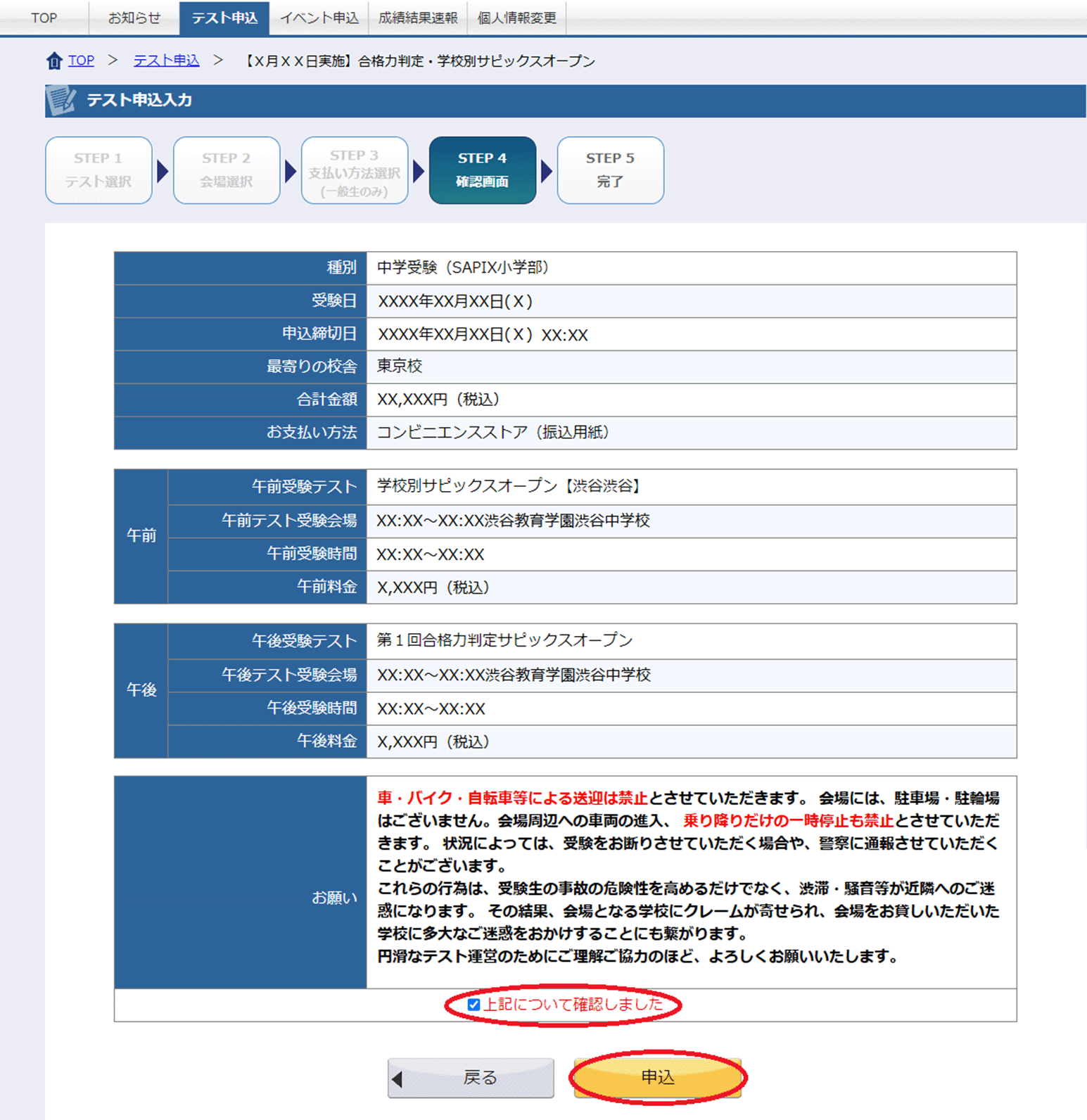
Task: Click the arrow between STEP 3 and STEP 4
Action: pyautogui.click(x=419, y=171)
